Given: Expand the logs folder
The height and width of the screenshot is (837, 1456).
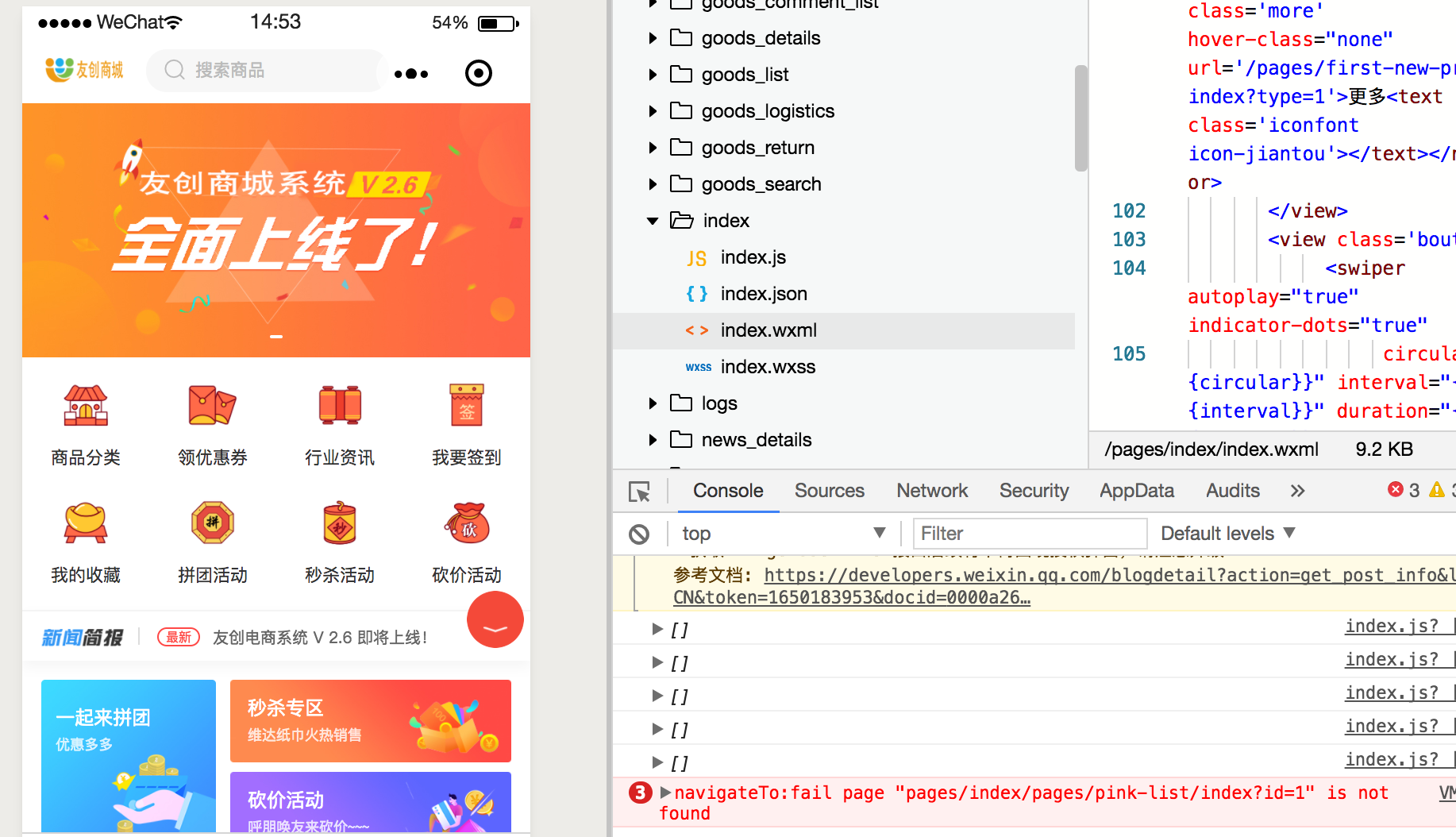Looking at the screenshot, I should pyautogui.click(x=653, y=403).
